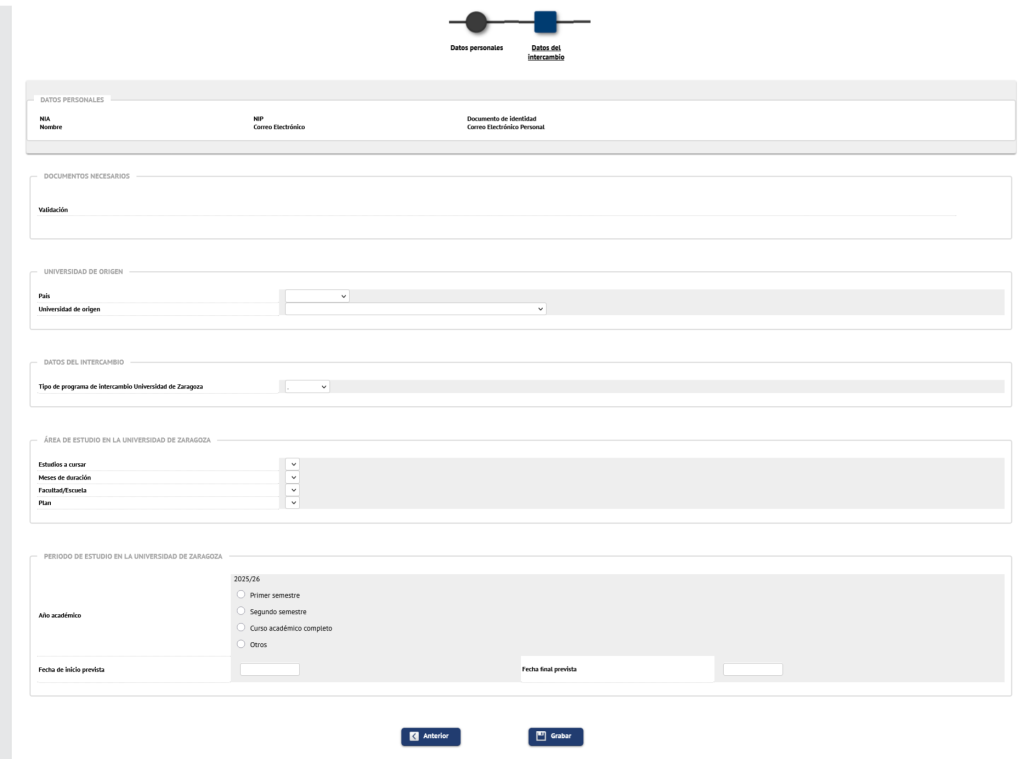Pick the Curso académico completo option
Screen dimensions: 1024x759
pyautogui.click(x=240, y=628)
